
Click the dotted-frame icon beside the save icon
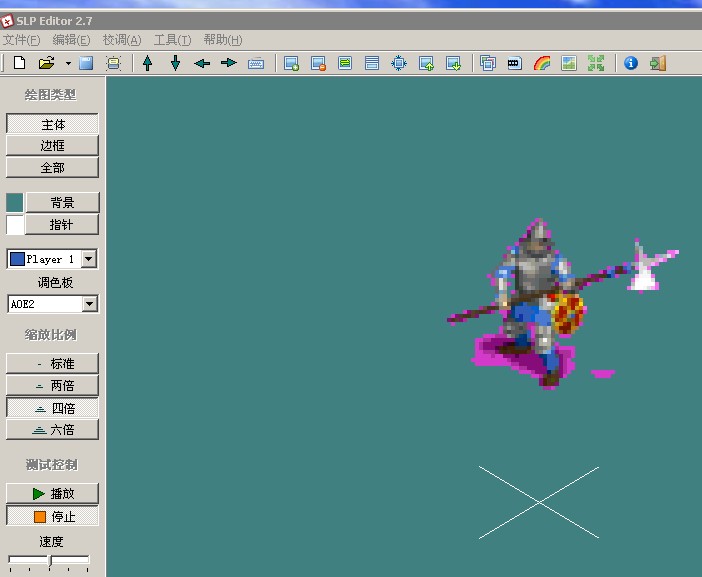(x=114, y=63)
